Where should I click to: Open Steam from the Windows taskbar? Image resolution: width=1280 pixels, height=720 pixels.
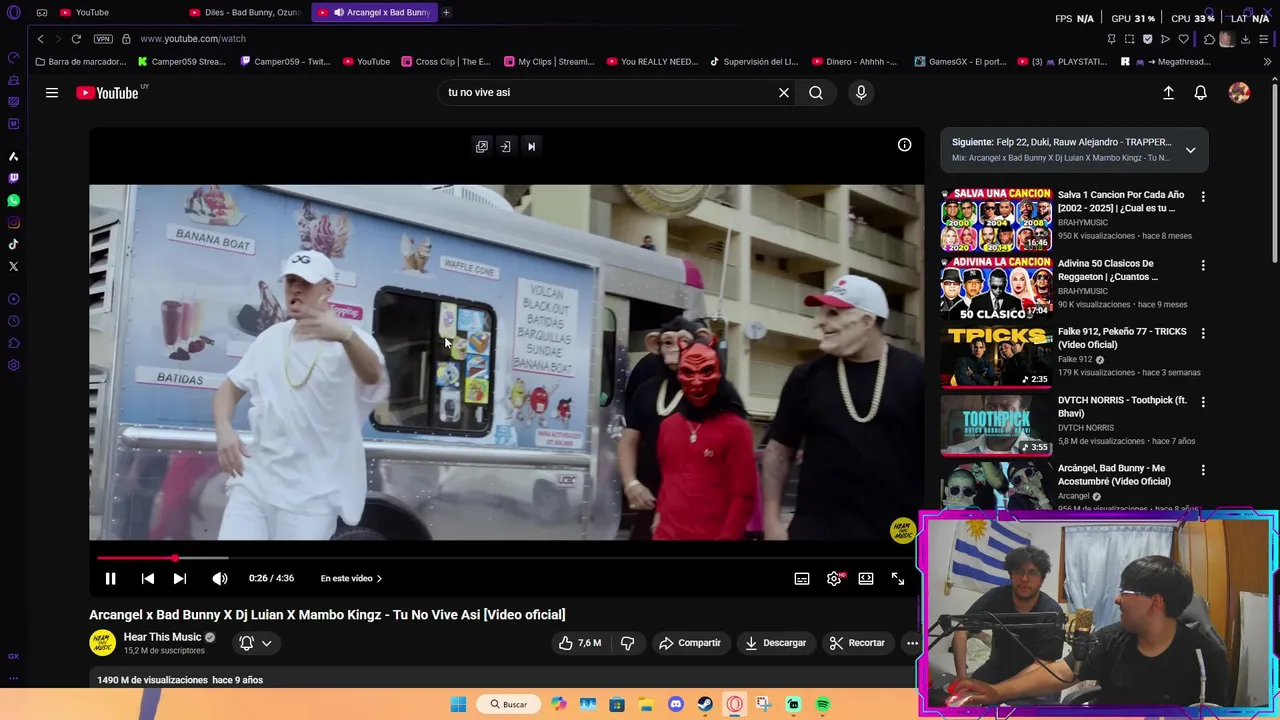pos(705,704)
